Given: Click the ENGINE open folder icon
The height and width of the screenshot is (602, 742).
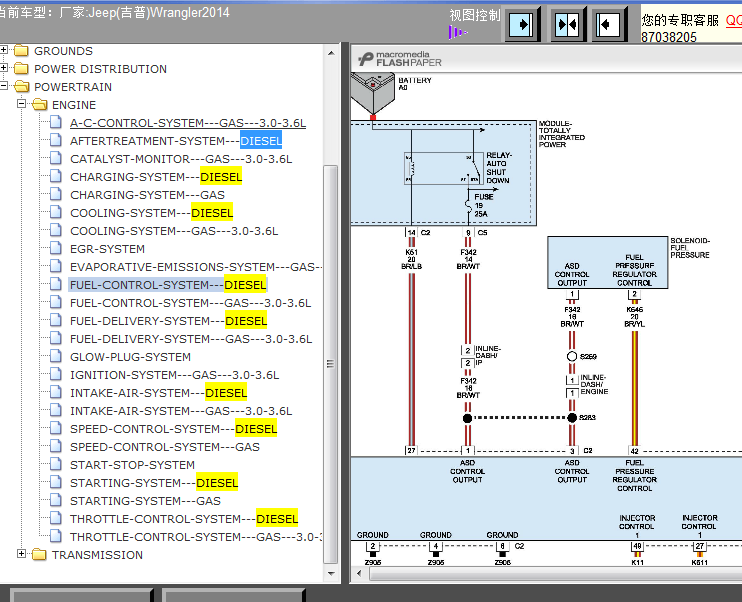Looking at the screenshot, I should click(x=40, y=104).
